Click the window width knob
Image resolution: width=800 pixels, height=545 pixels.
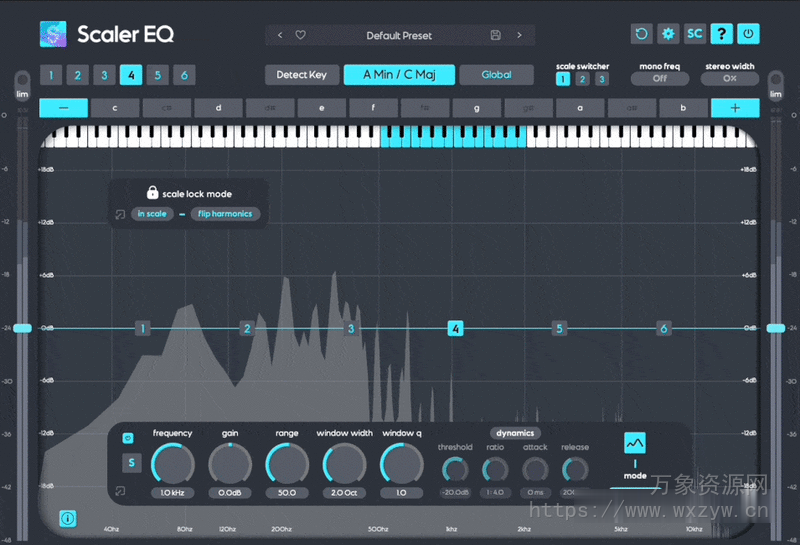tap(344, 464)
